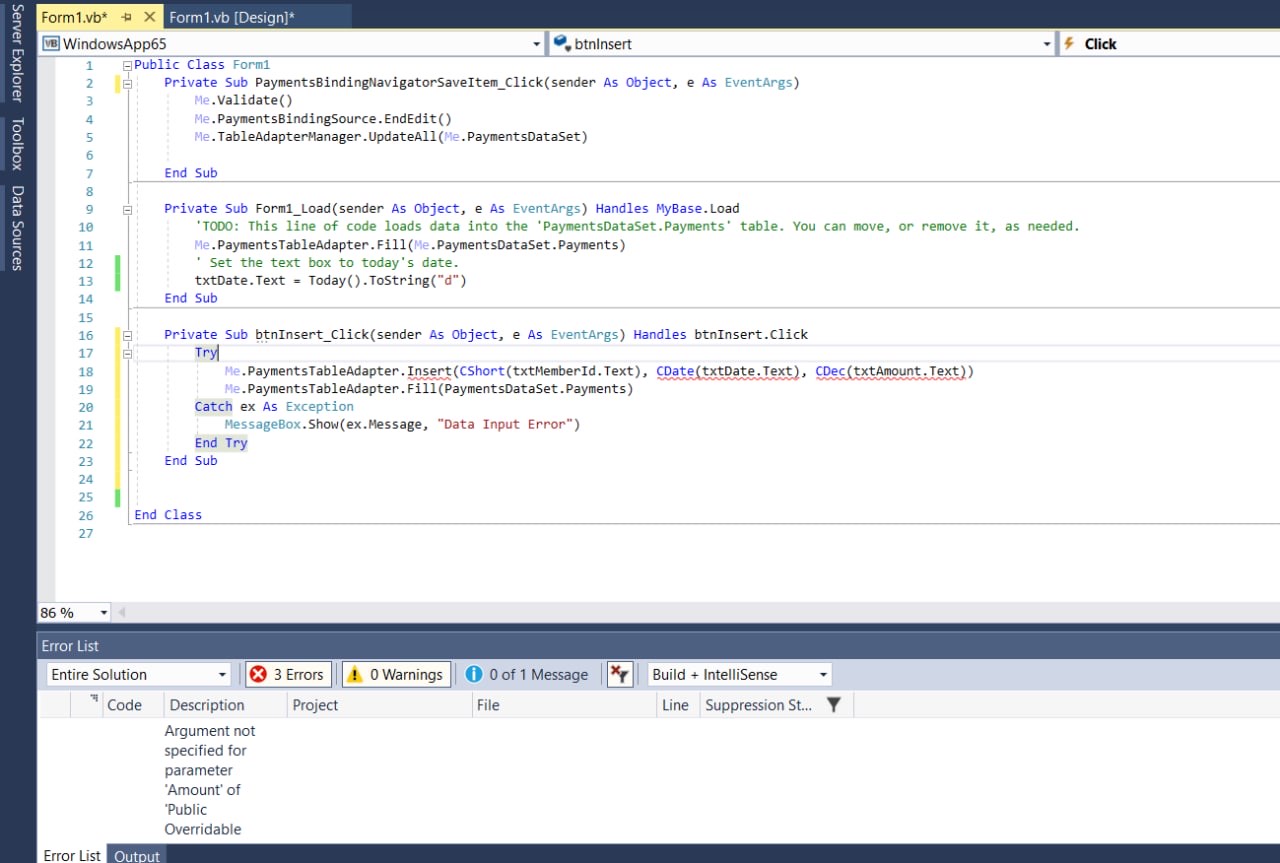Switch to the Output tab

136,855
